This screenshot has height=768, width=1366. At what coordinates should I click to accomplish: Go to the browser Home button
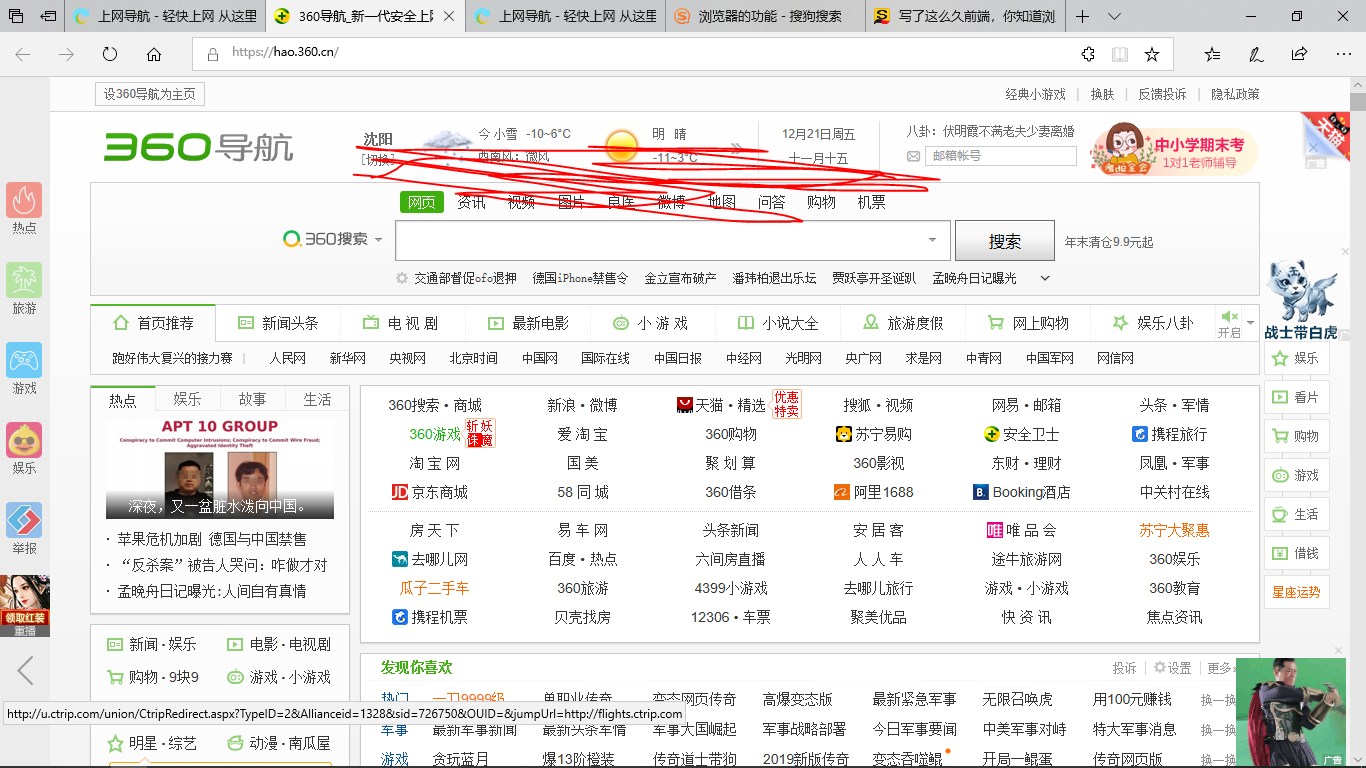pyautogui.click(x=154, y=54)
